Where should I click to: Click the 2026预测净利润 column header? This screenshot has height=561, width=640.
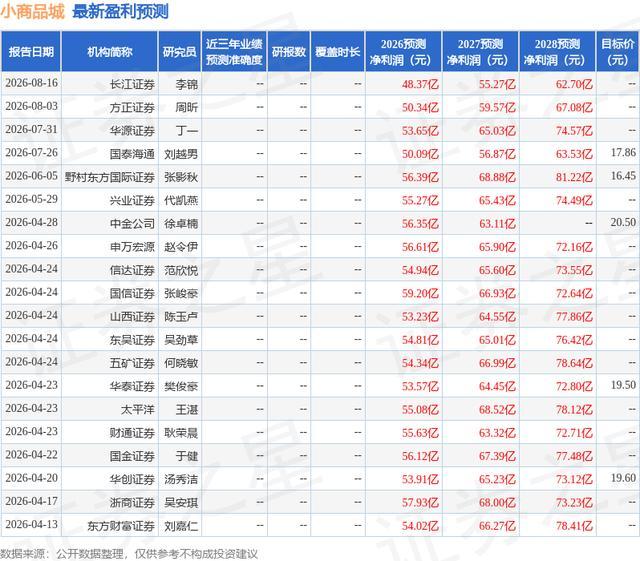403,52
